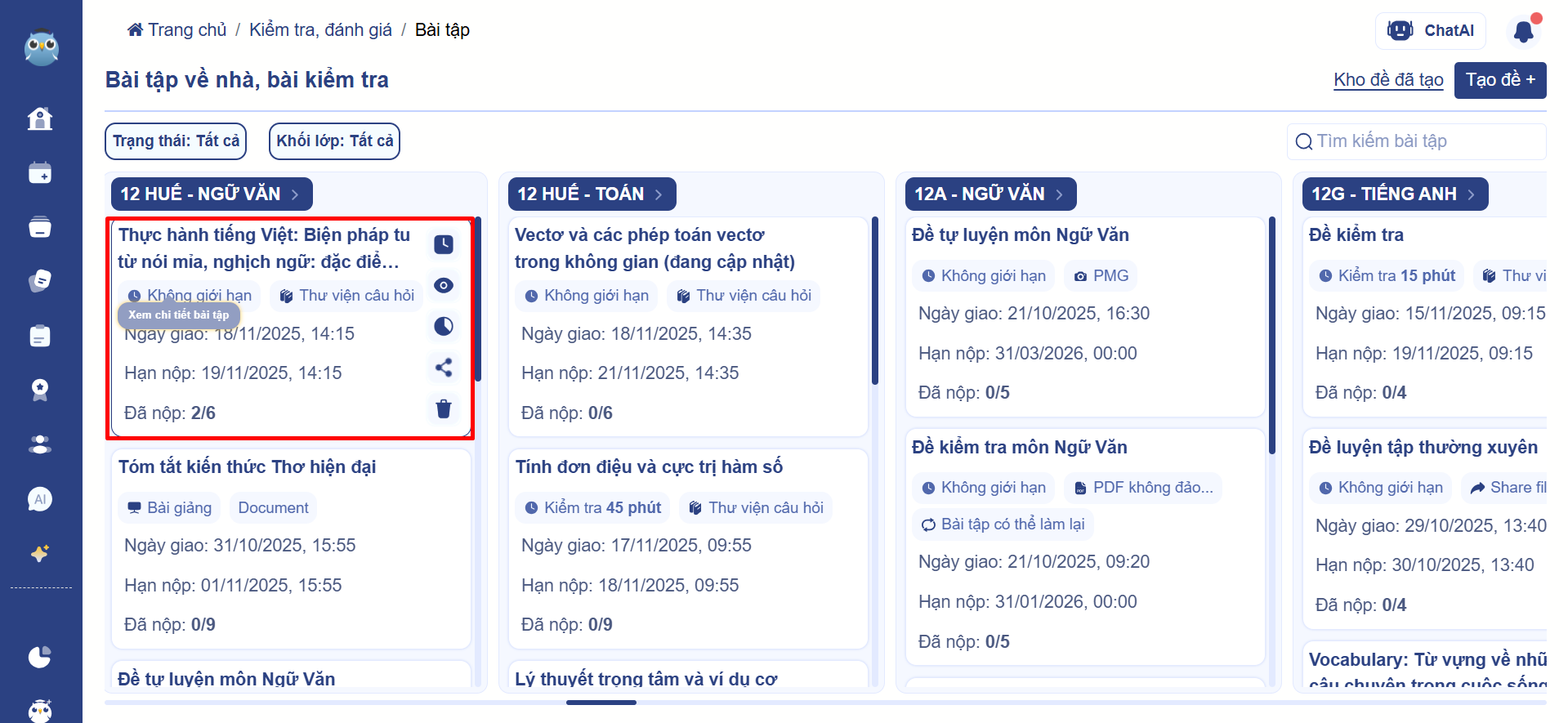Click the share icon on first assignment
The width and height of the screenshot is (1568, 723).
(444, 368)
